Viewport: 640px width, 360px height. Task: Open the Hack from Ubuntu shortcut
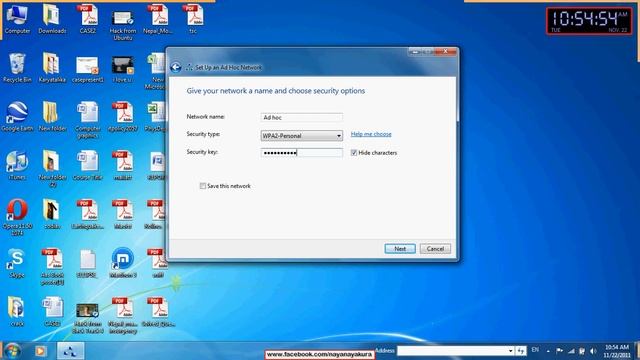pos(123,24)
